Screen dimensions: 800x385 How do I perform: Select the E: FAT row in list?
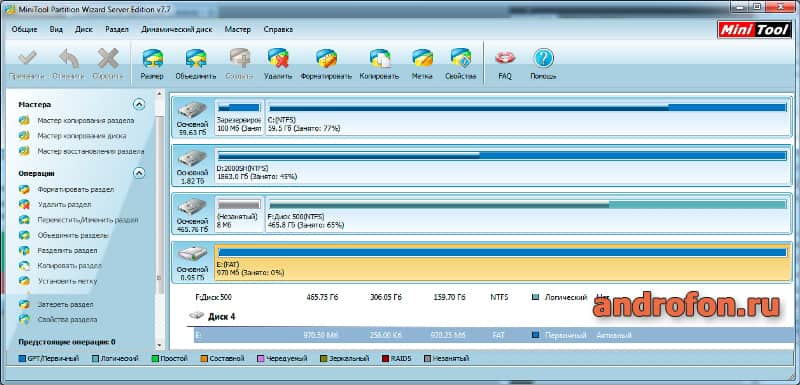pyautogui.click(x=494, y=335)
